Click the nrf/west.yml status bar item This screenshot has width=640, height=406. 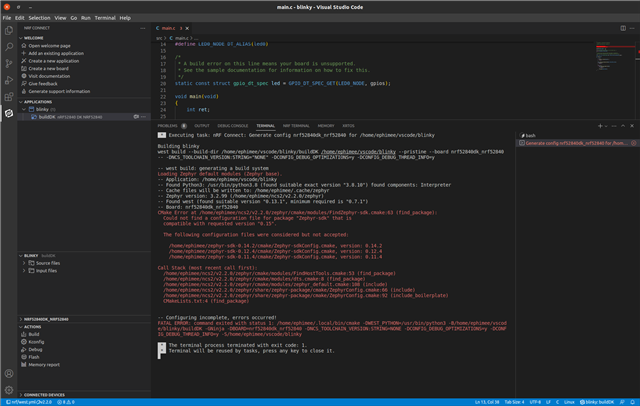tap(29, 402)
